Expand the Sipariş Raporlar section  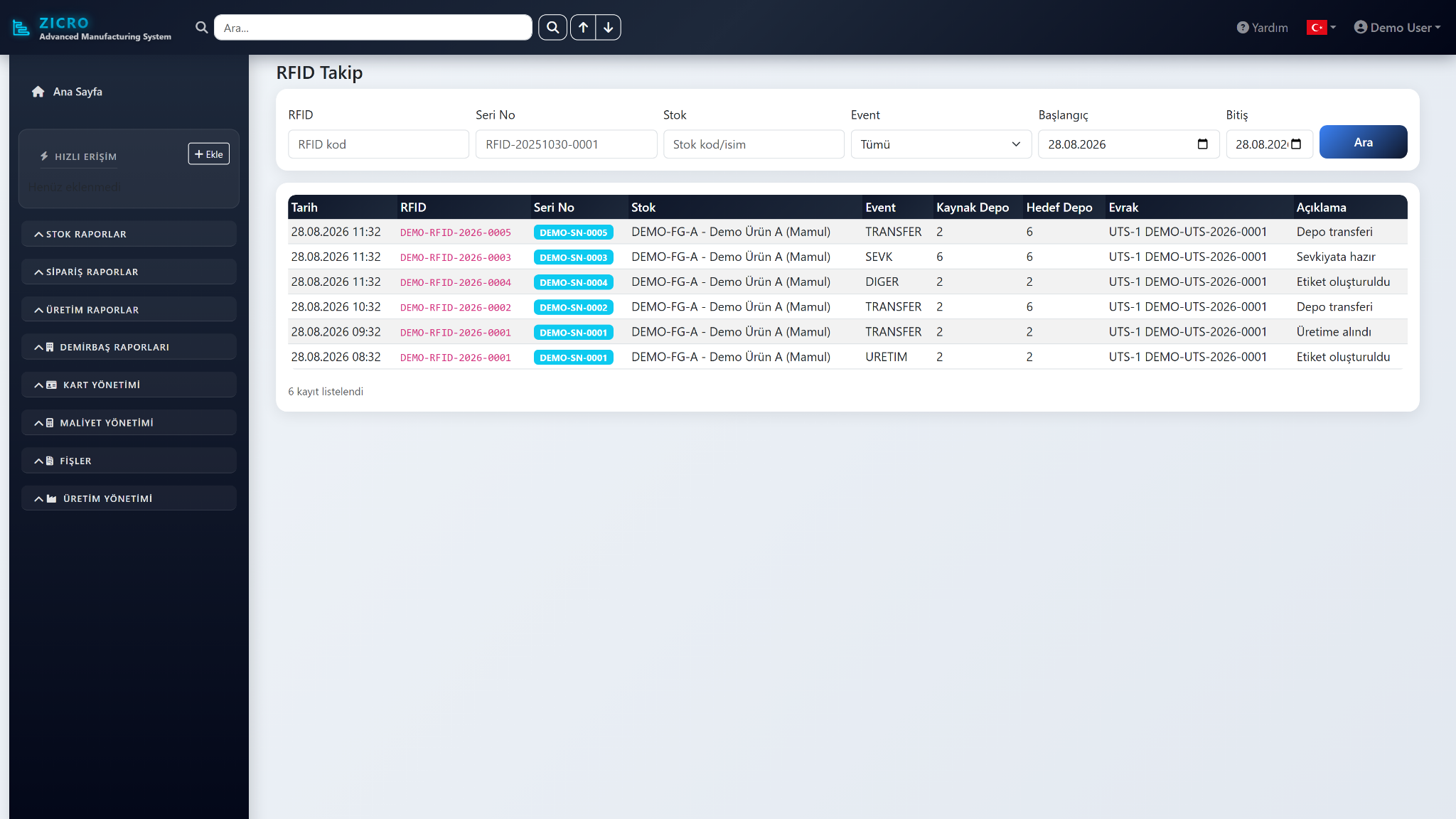[129, 272]
